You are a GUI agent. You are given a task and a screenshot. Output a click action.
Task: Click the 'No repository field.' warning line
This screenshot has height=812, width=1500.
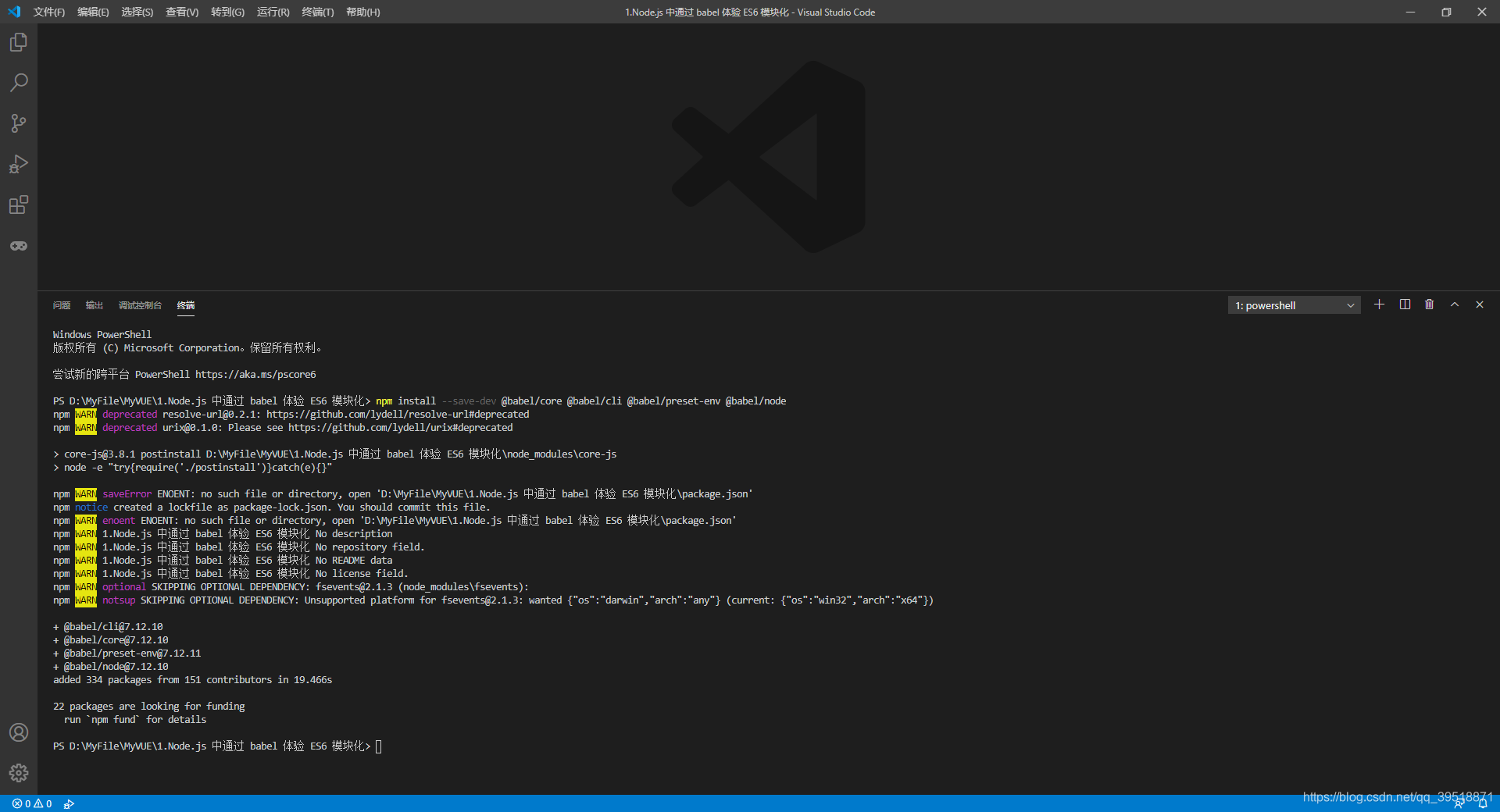point(239,547)
